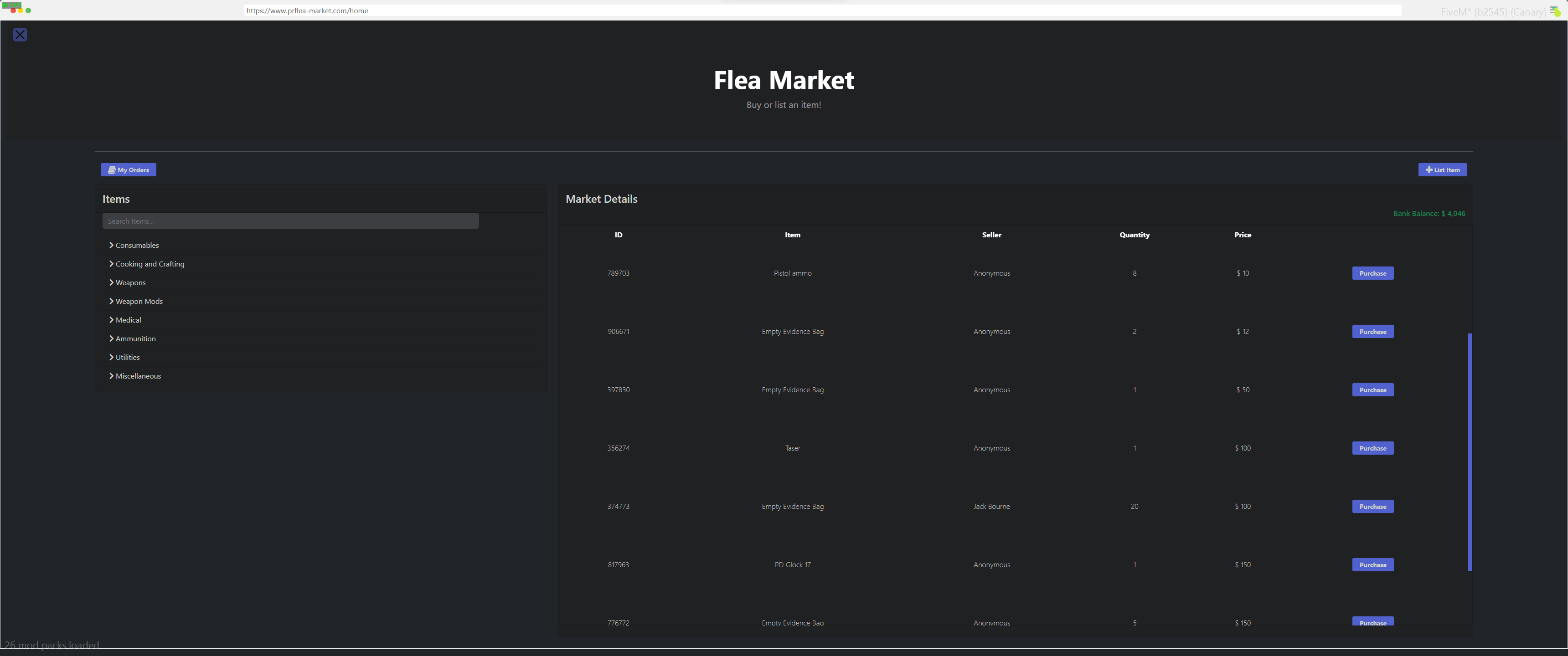The height and width of the screenshot is (656, 1568).
Task: Purchase the PD Glock 17 listing
Action: coord(1372,565)
